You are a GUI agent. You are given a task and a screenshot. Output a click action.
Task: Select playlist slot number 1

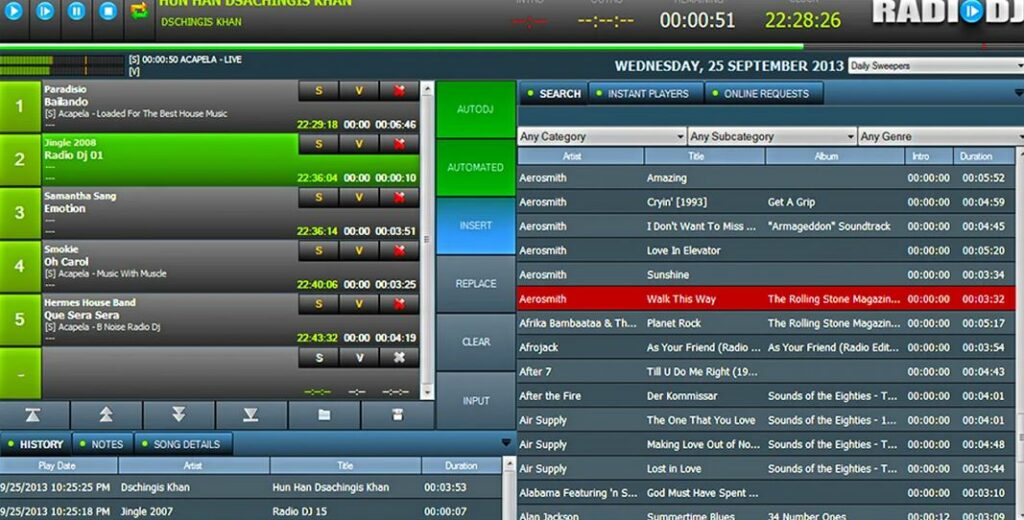[x=20, y=106]
